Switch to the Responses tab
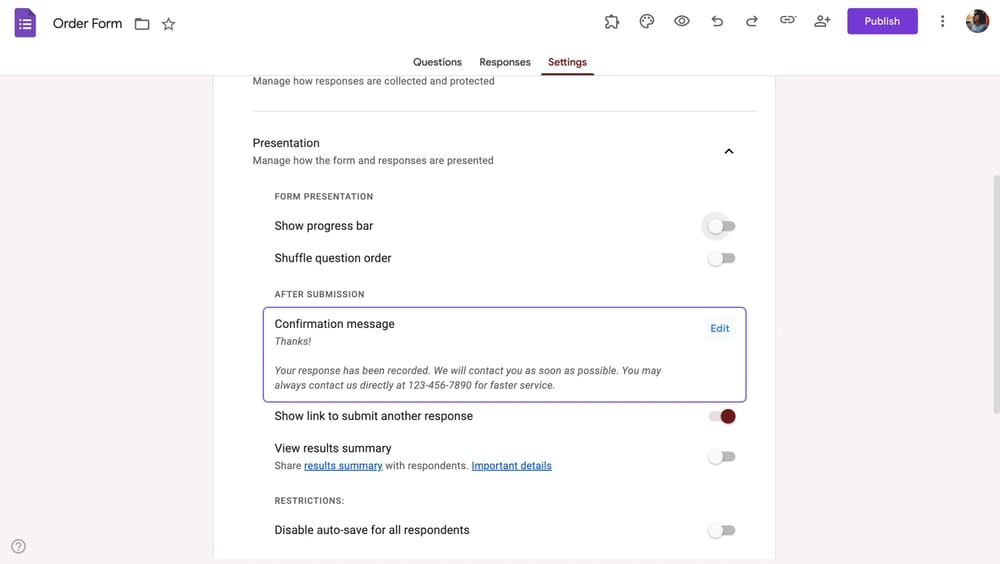 pos(505,62)
